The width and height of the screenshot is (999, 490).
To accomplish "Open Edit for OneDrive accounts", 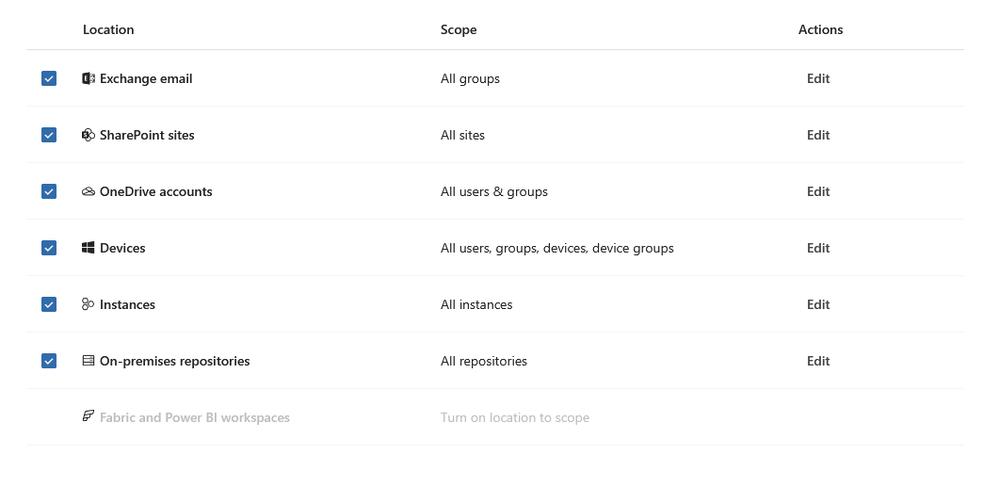I will click(x=818, y=192).
